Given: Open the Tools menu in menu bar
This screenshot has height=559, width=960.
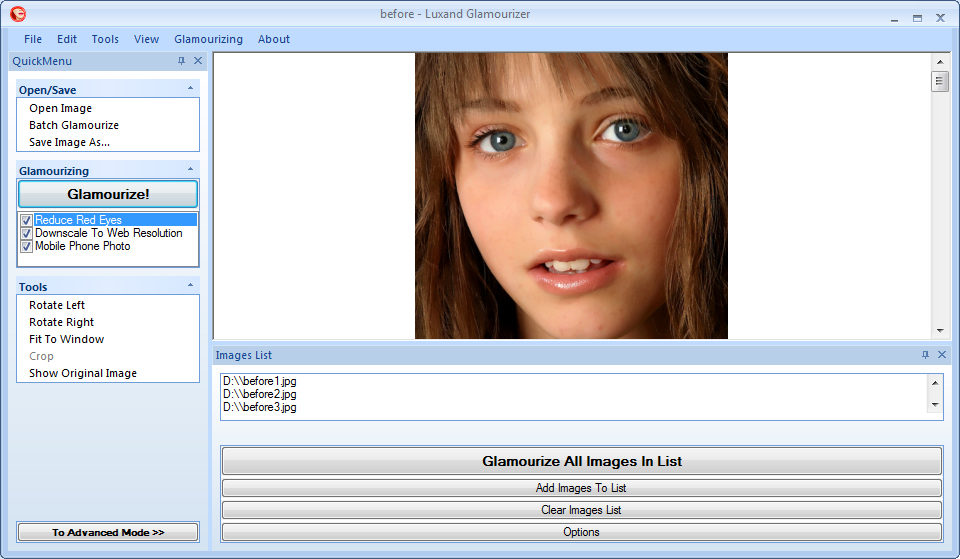Looking at the screenshot, I should 105,39.
